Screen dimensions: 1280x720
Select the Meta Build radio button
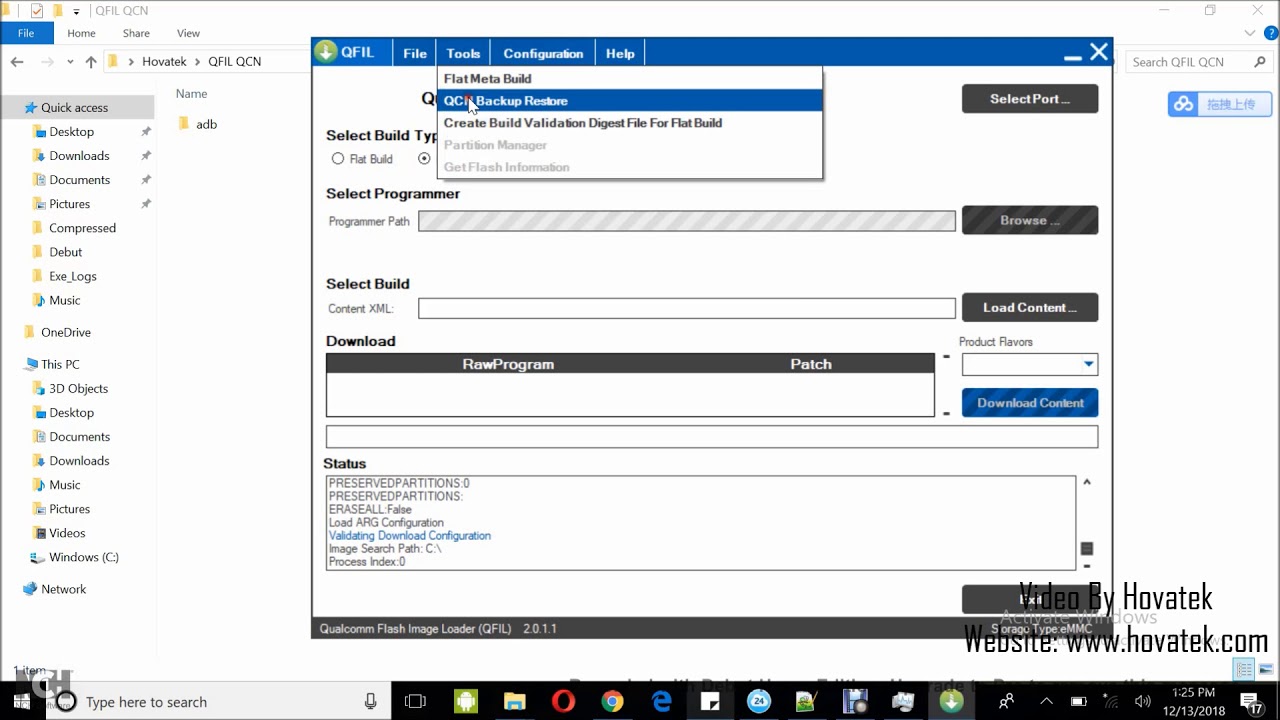(x=424, y=159)
